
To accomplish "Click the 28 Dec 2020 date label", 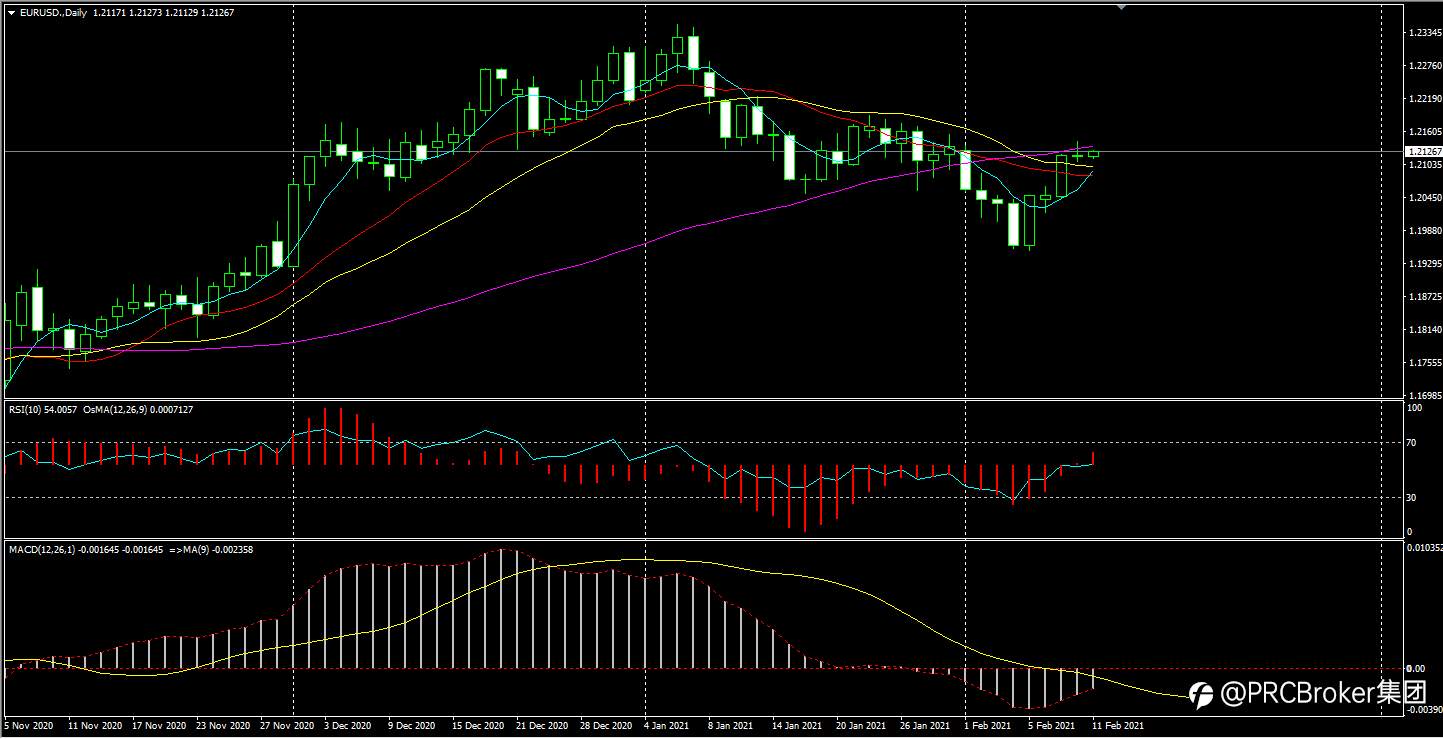I will [x=607, y=725].
